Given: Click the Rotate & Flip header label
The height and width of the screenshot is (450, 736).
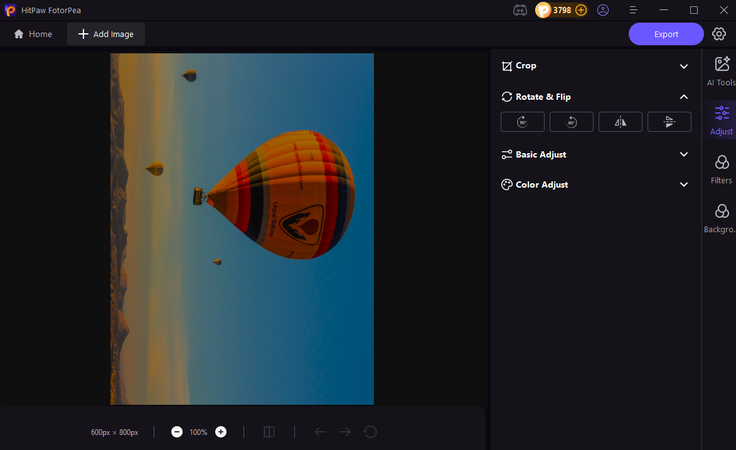Looking at the screenshot, I should 543,97.
